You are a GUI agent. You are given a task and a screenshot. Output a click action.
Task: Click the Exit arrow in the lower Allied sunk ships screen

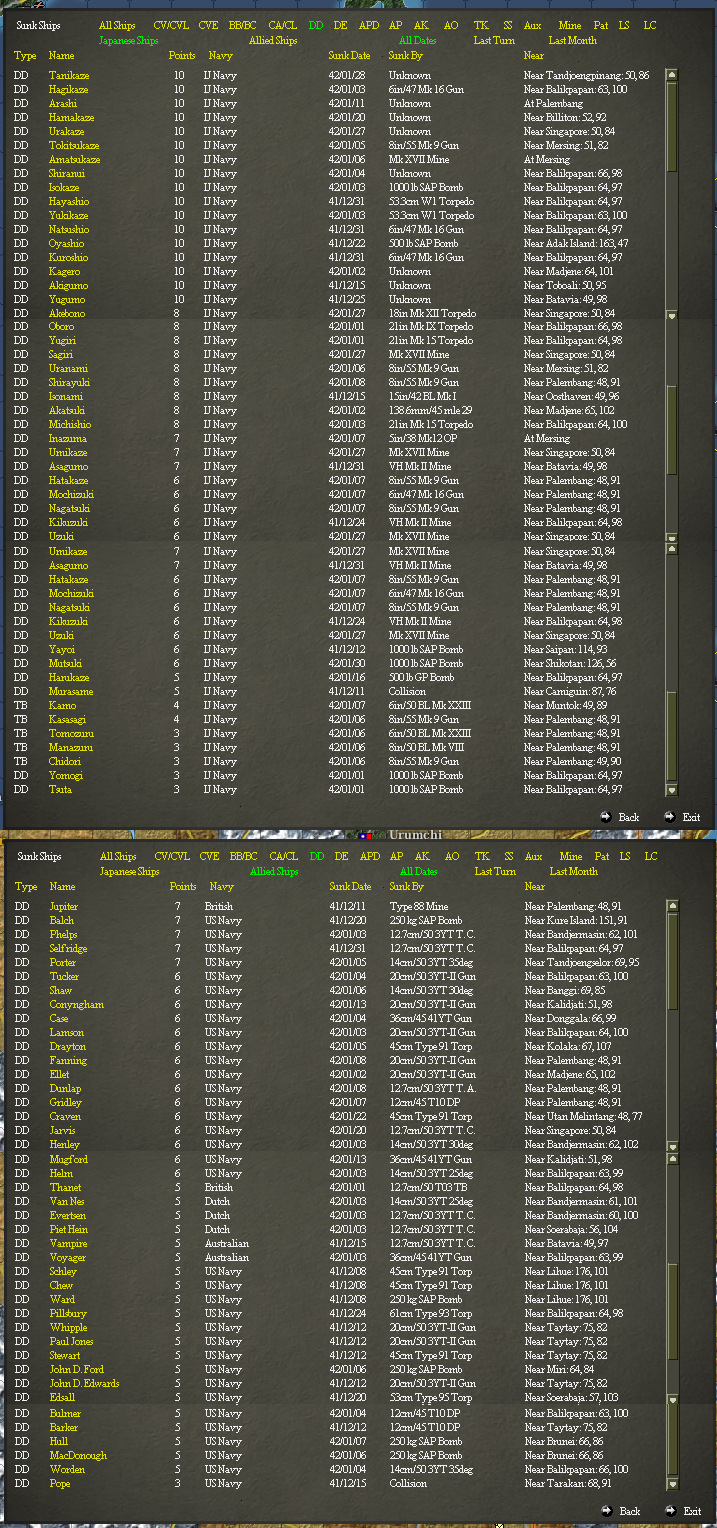(670, 1510)
